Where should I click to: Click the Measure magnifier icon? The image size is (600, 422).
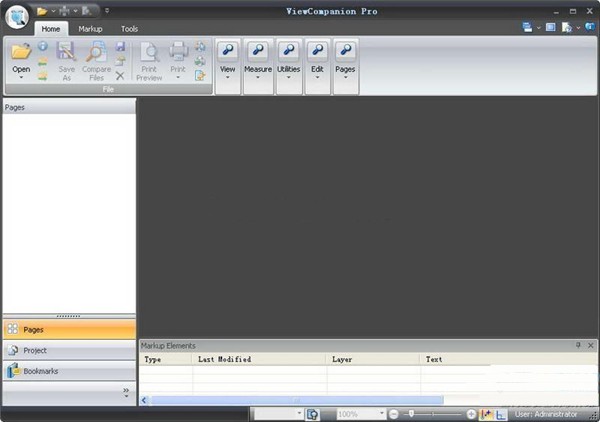(x=258, y=51)
